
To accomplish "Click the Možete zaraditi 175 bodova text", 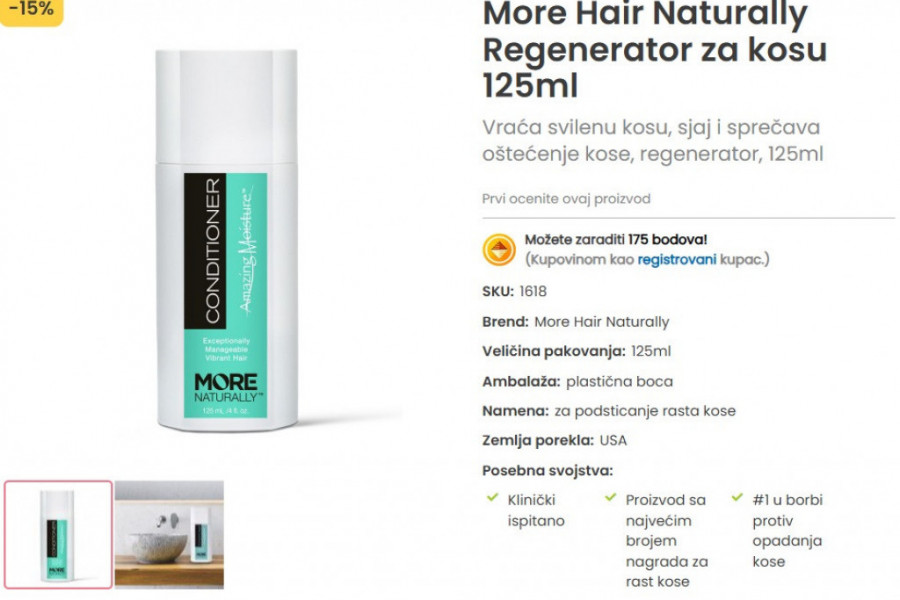I will pyautogui.click(x=616, y=239).
